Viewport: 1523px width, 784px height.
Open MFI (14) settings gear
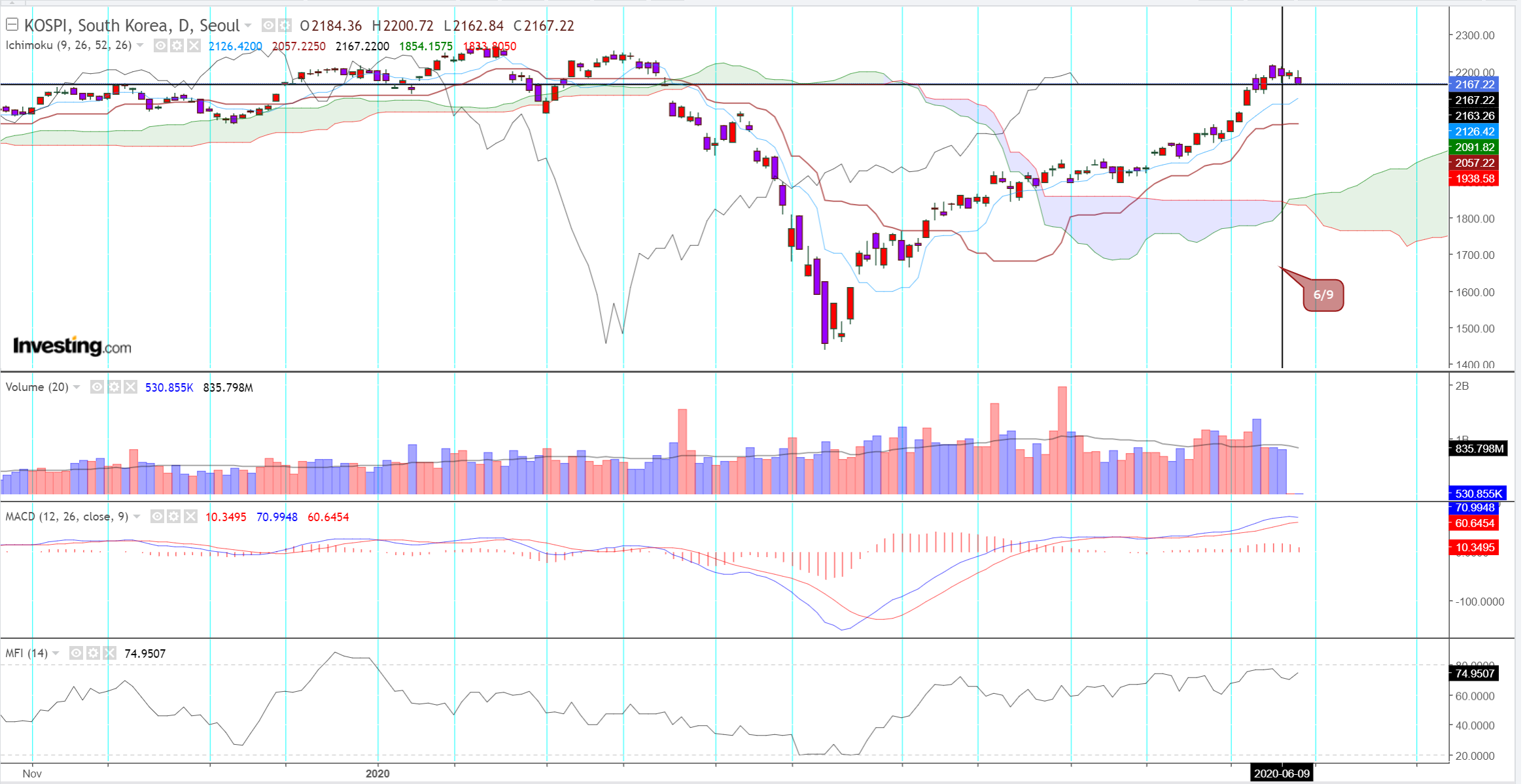(x=93, y=653)
